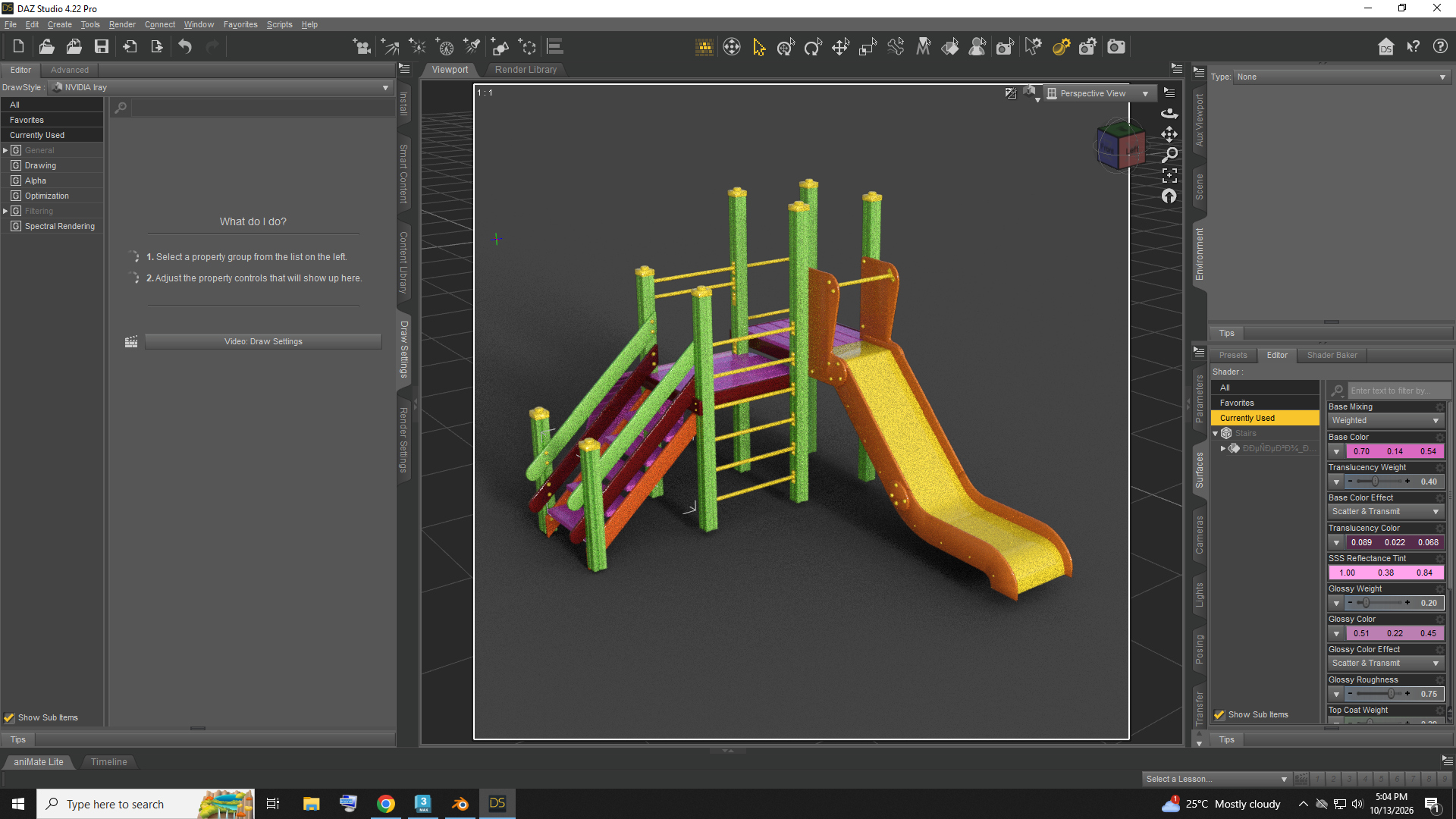The image size is (1456, 819).
Task: Select the ActivePose bone tool
Action: (x=896, y=47)
